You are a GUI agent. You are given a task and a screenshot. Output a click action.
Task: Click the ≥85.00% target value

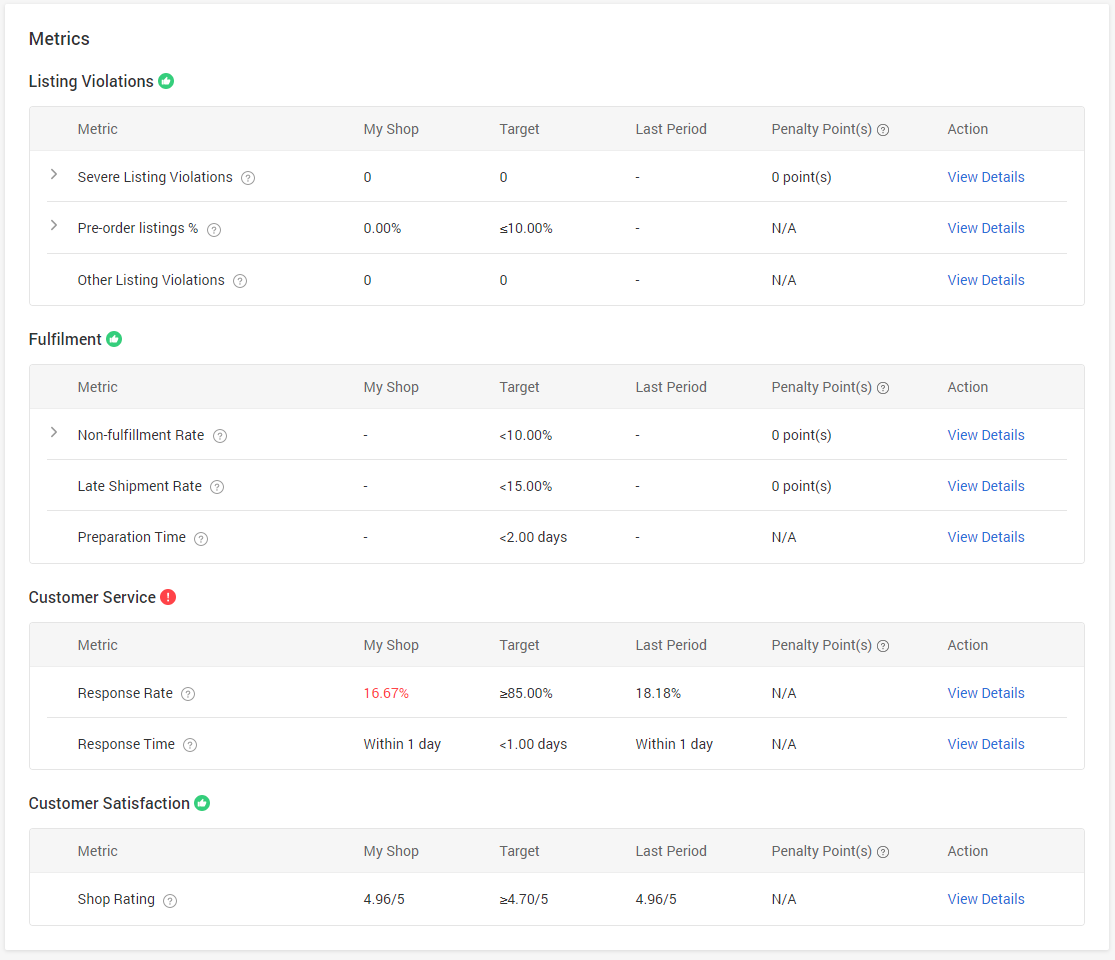coord(526,693)
